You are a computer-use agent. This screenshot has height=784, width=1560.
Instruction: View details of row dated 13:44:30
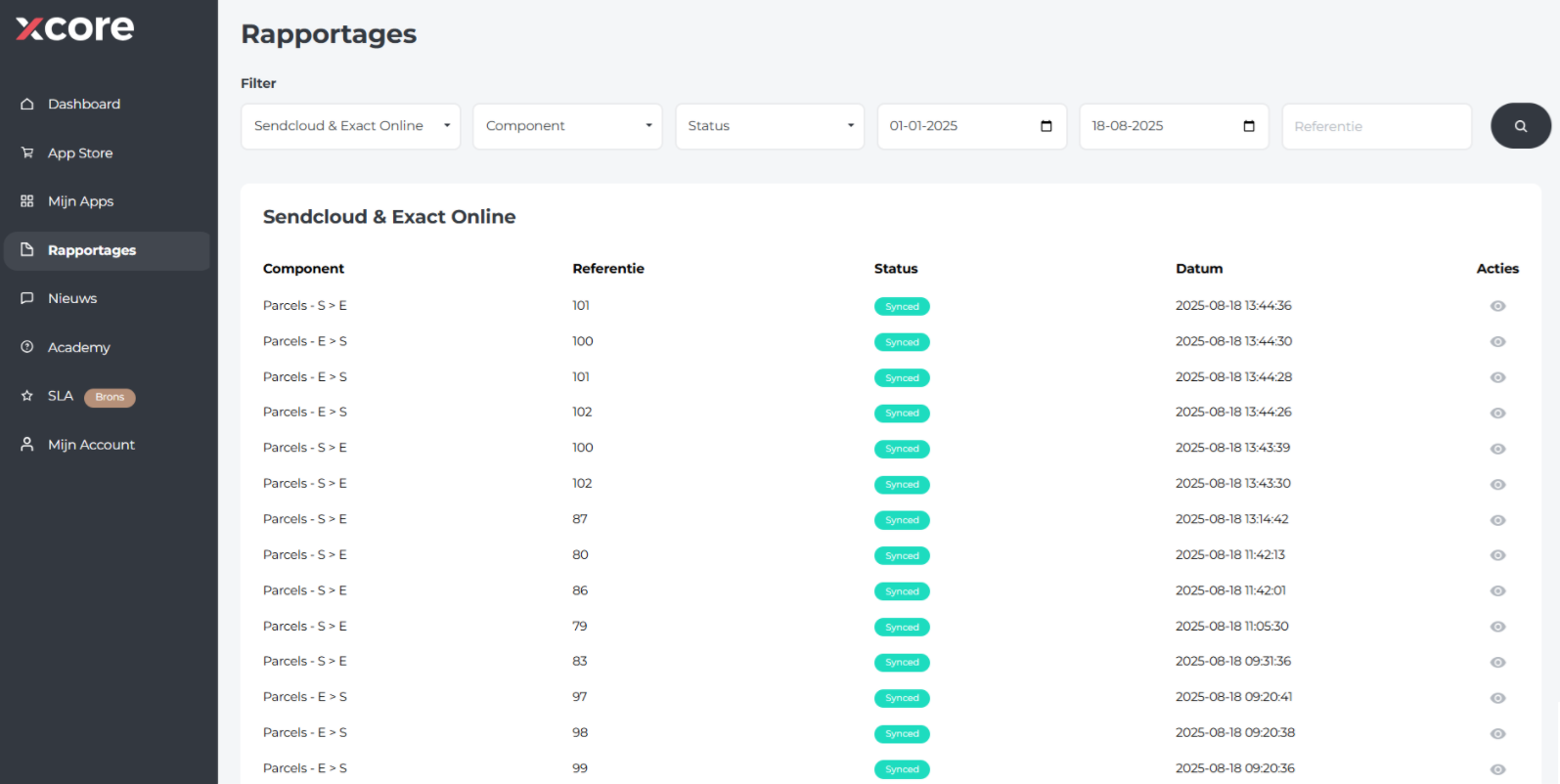(x=1497, y=342)
